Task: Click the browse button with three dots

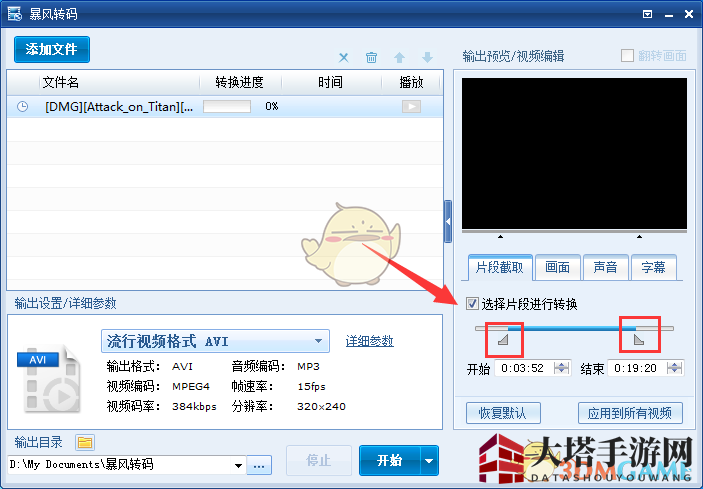Action: click(259, 465)
